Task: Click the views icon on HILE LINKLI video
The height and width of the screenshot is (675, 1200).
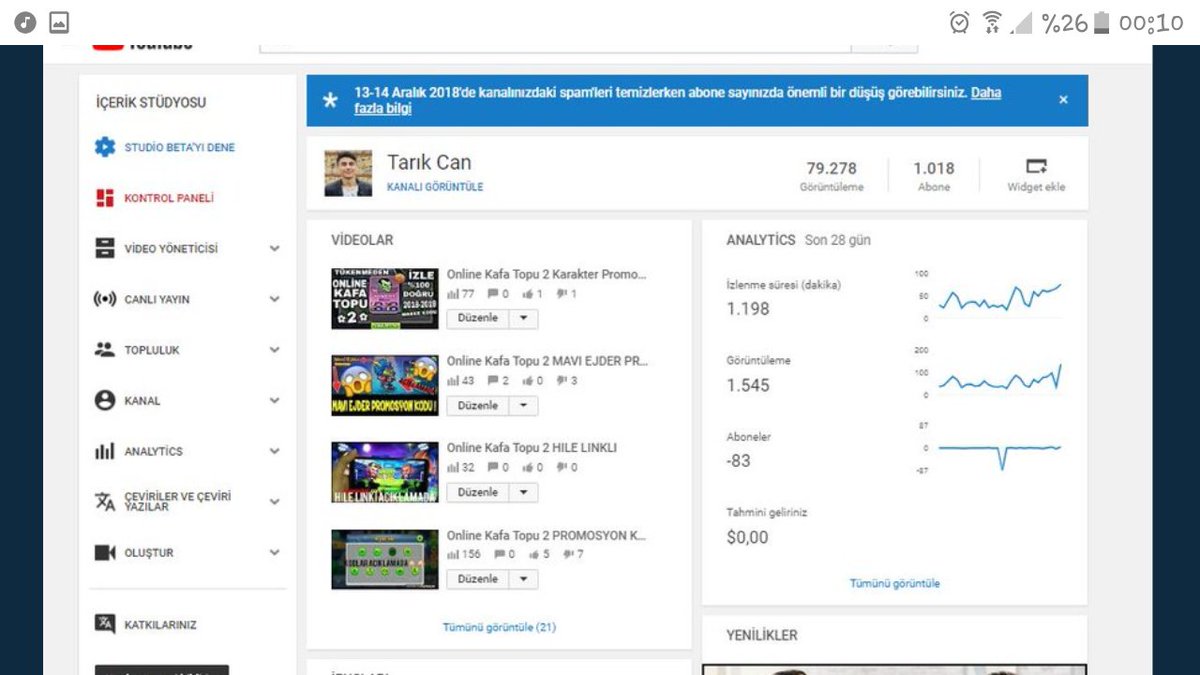Action: (x=453, y=467)
